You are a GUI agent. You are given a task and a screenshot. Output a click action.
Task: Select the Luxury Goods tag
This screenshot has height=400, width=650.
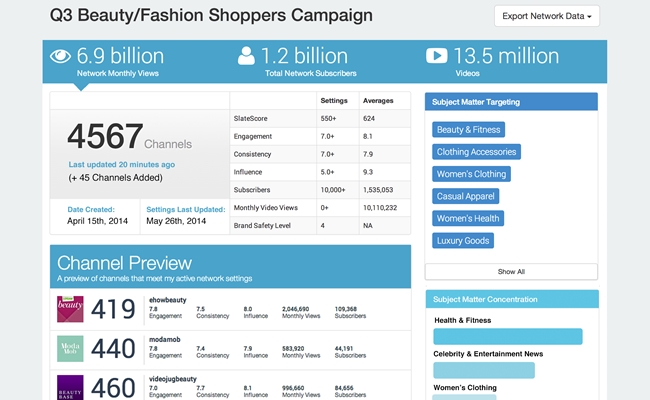pos(463,240)
